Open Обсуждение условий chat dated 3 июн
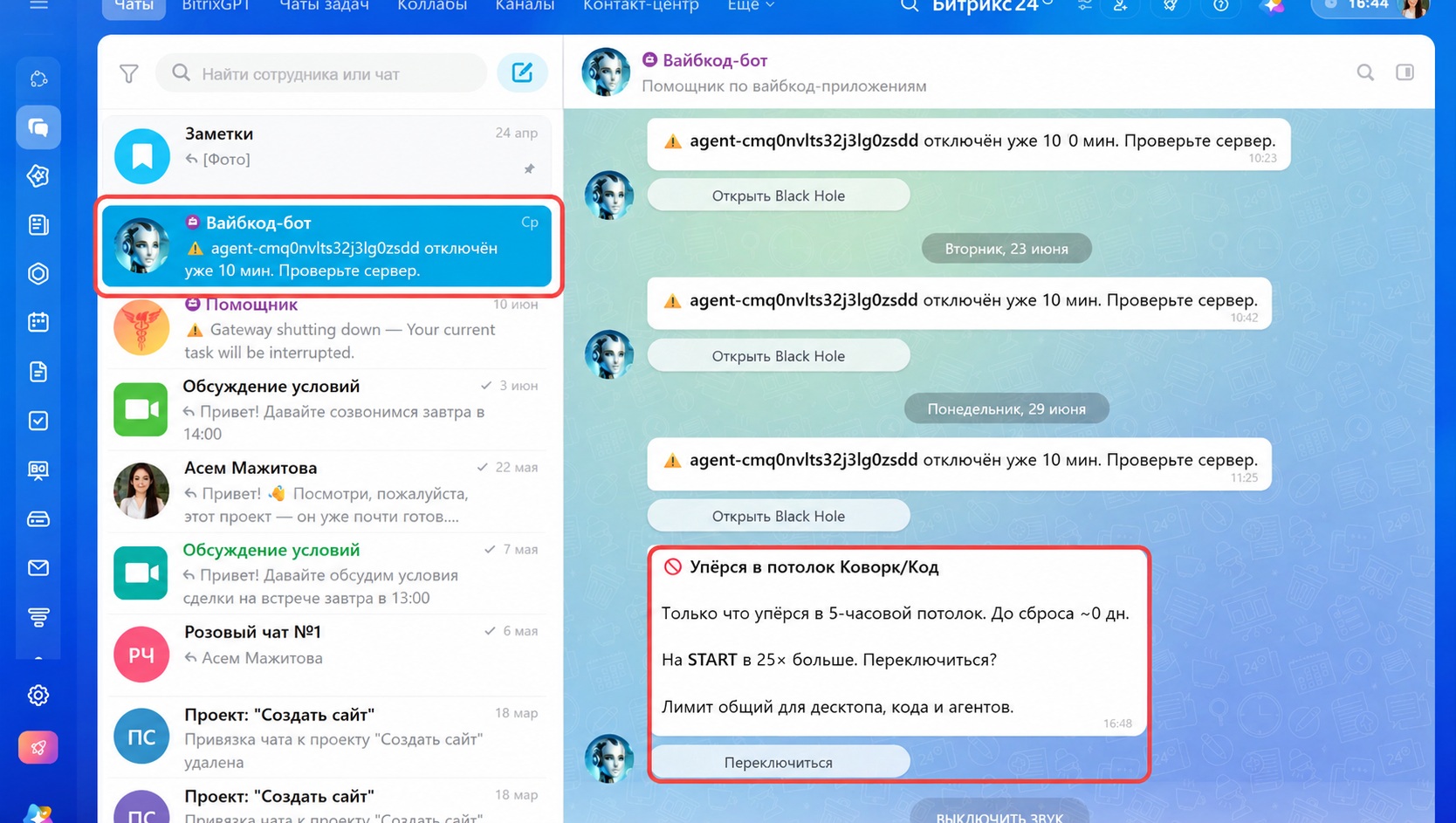Viewport: 1456px width, 823px height. pos(328,410)
